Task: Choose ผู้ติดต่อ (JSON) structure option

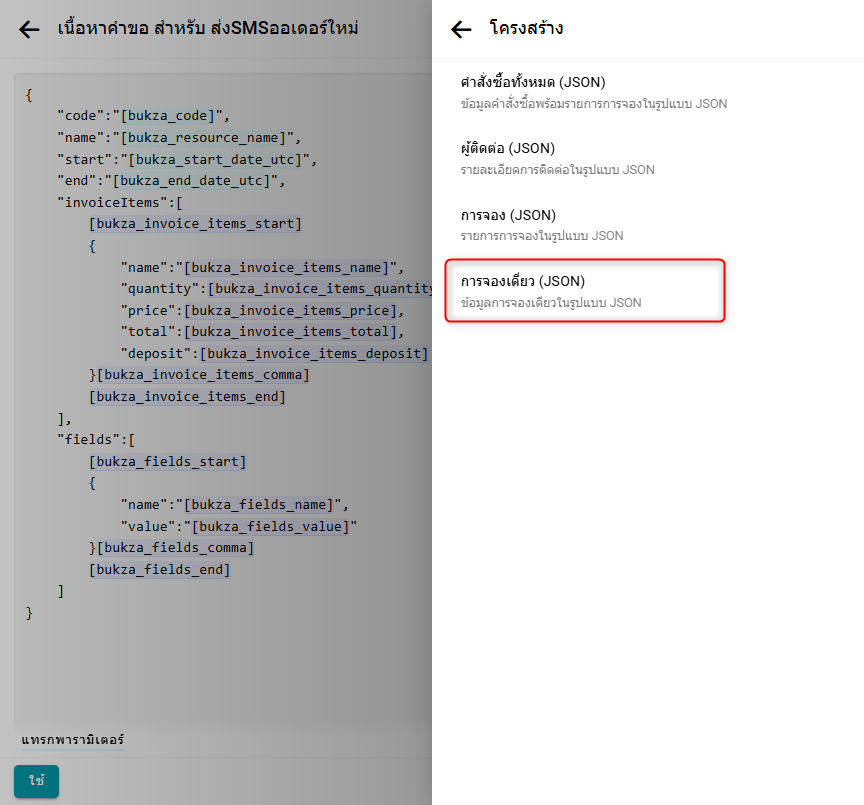Action: tap(508, 149)
